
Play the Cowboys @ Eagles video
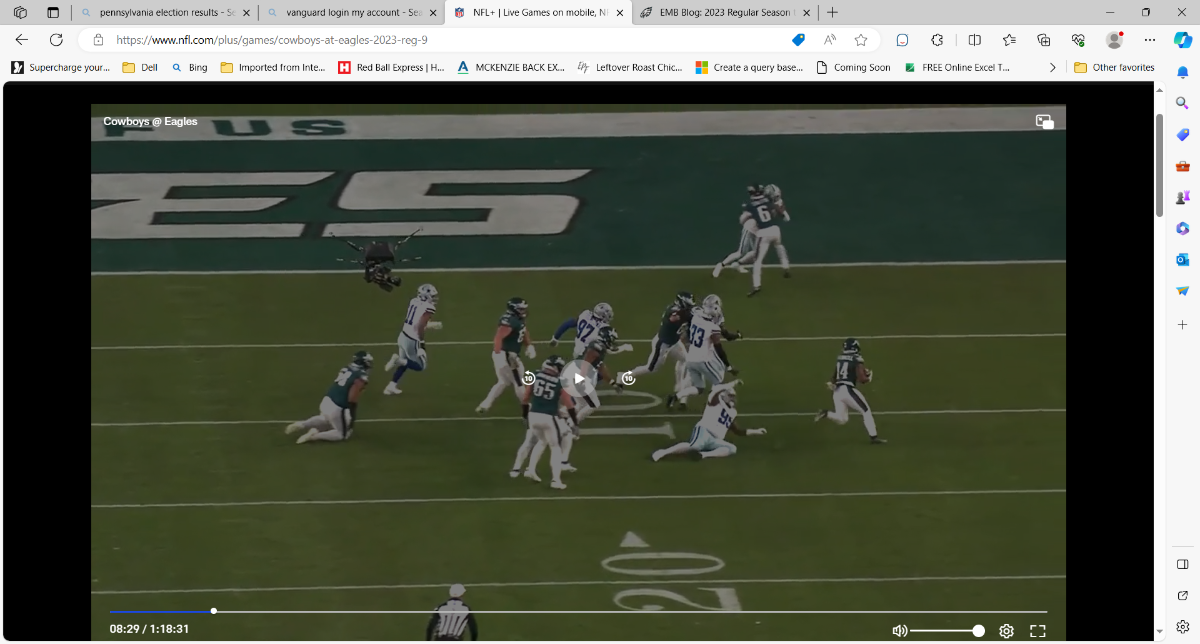[x=578, y=378]
